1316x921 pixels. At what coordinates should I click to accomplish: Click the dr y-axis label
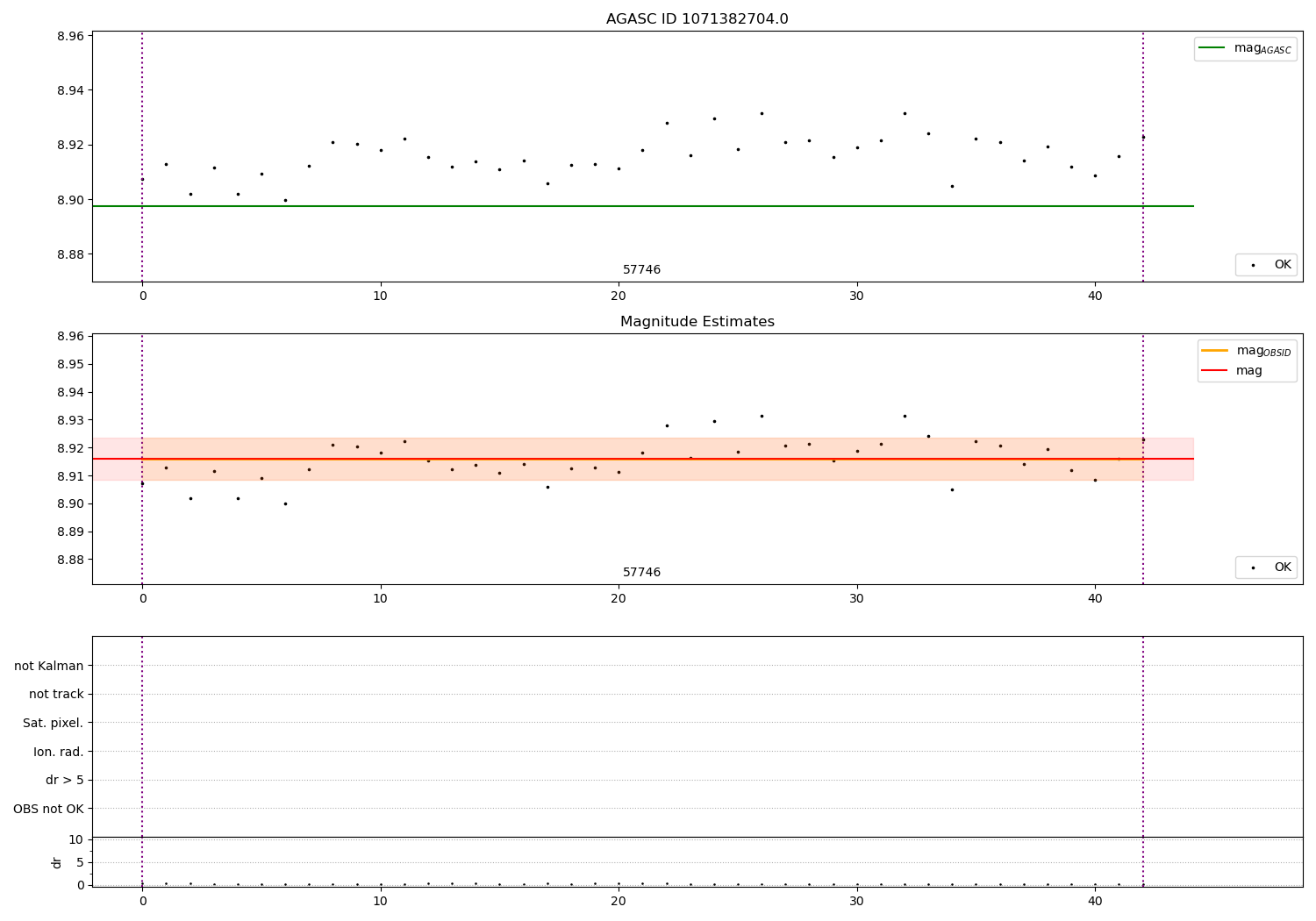click(57, 862)
